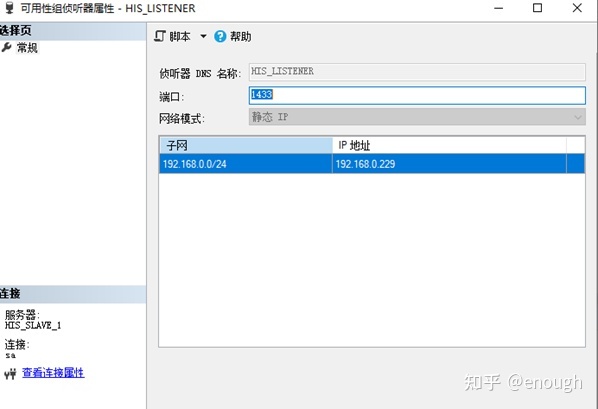Image resolution: width=598 pixels, height=409 pixels.
Task: Select IP address cell 192.168.0.229
Action: click(449, 164)
